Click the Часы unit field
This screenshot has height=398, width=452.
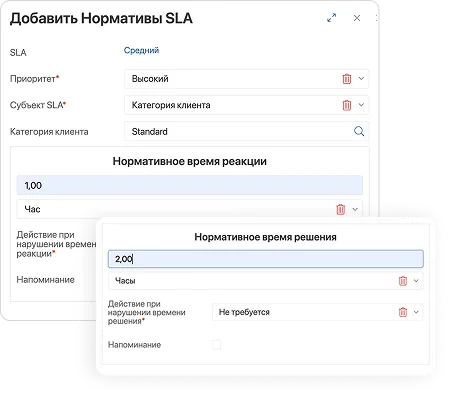point(266,281)
